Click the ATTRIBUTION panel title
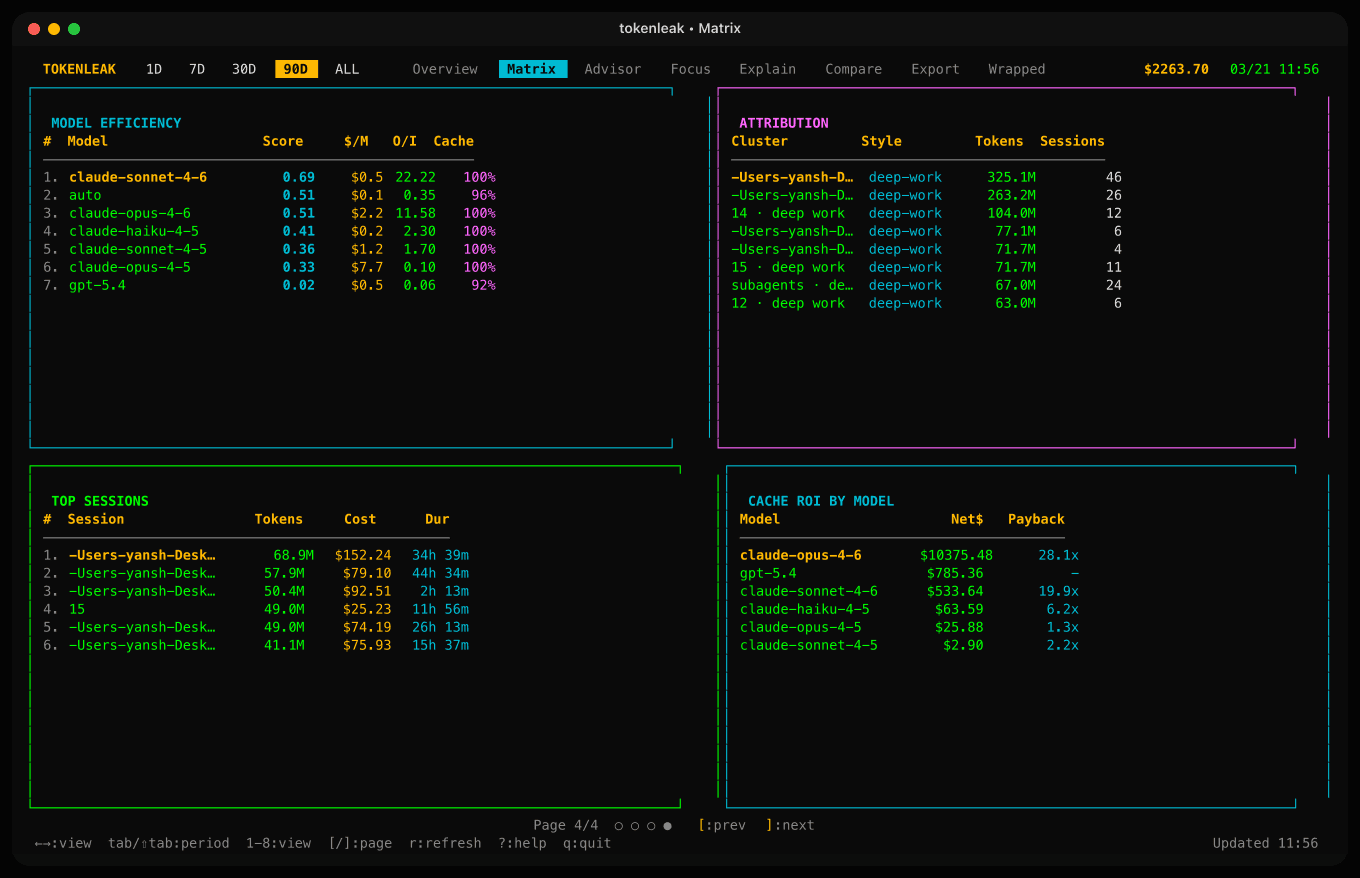The image size is (1360, 878). coord(784,123)
